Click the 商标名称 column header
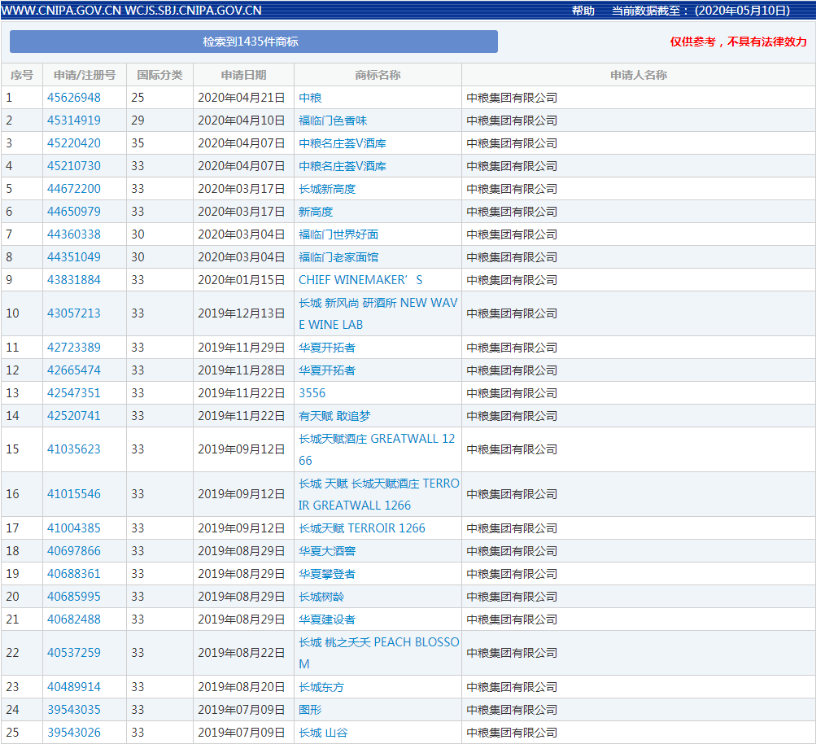Image resolution: width=816 pixels, height=744 pixels. pyautogui.click(x=377, y=75)
